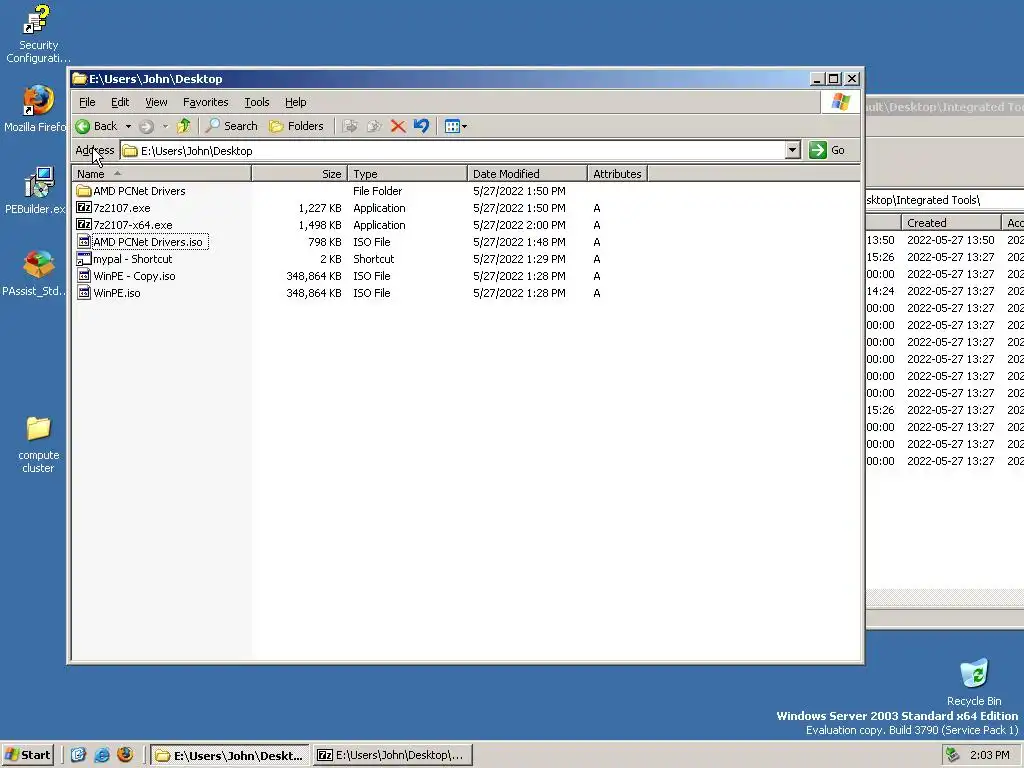Go up one folder level
Image resolution: width=1024 pixels, height=768 pixels.
(x=184, y=126)
